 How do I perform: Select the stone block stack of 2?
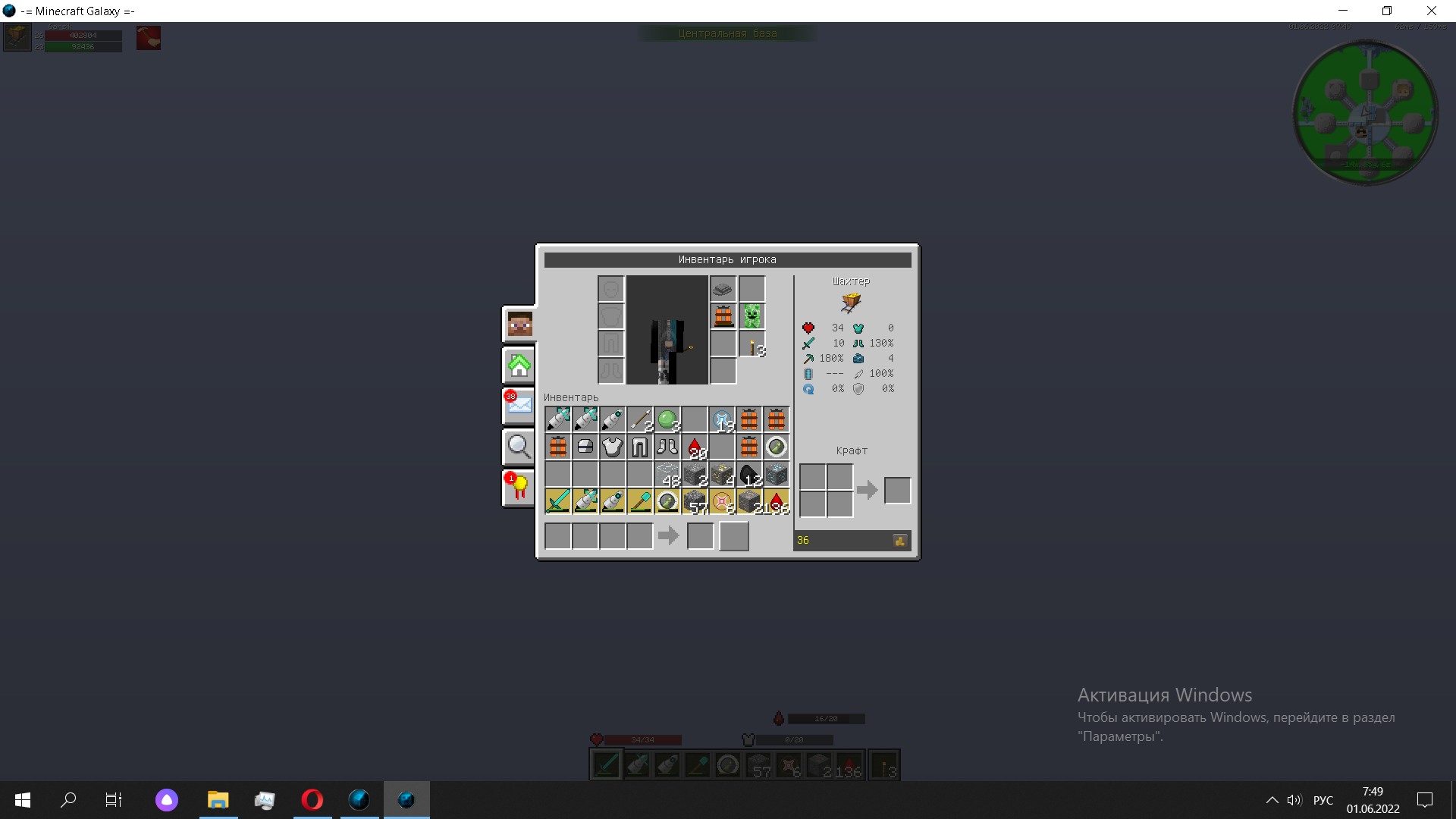(x=695, y=474)
